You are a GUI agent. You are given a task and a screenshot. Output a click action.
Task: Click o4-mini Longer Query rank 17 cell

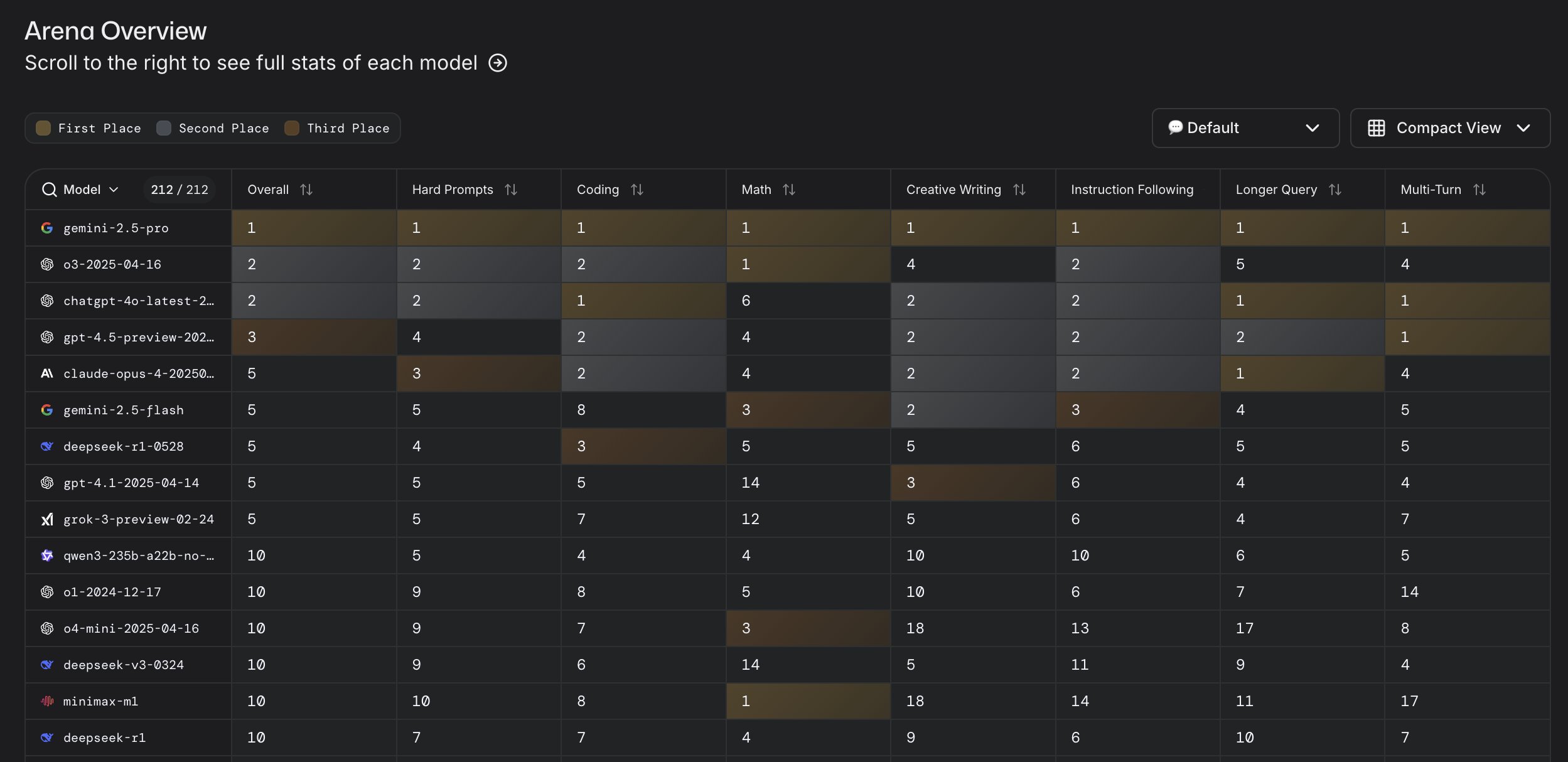click(1302, 628)
